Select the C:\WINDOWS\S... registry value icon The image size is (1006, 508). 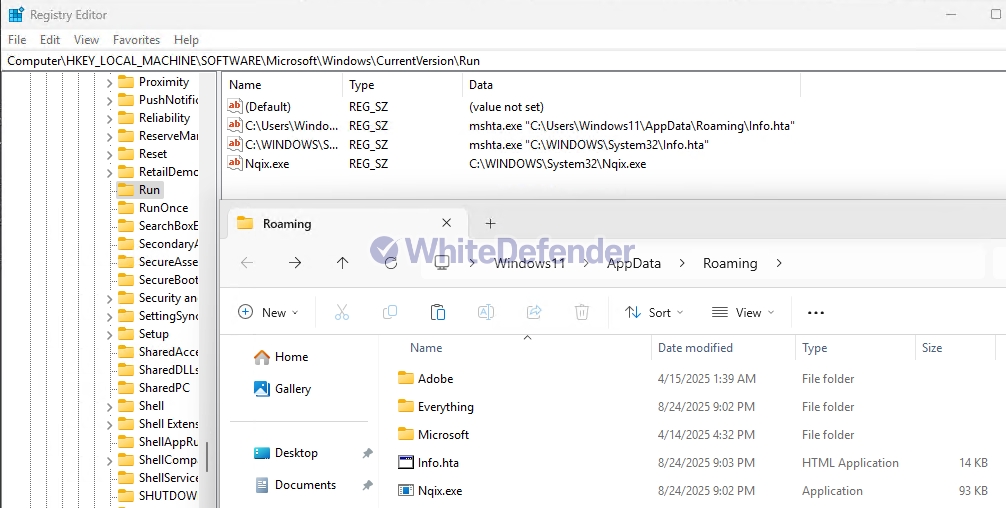235,145
